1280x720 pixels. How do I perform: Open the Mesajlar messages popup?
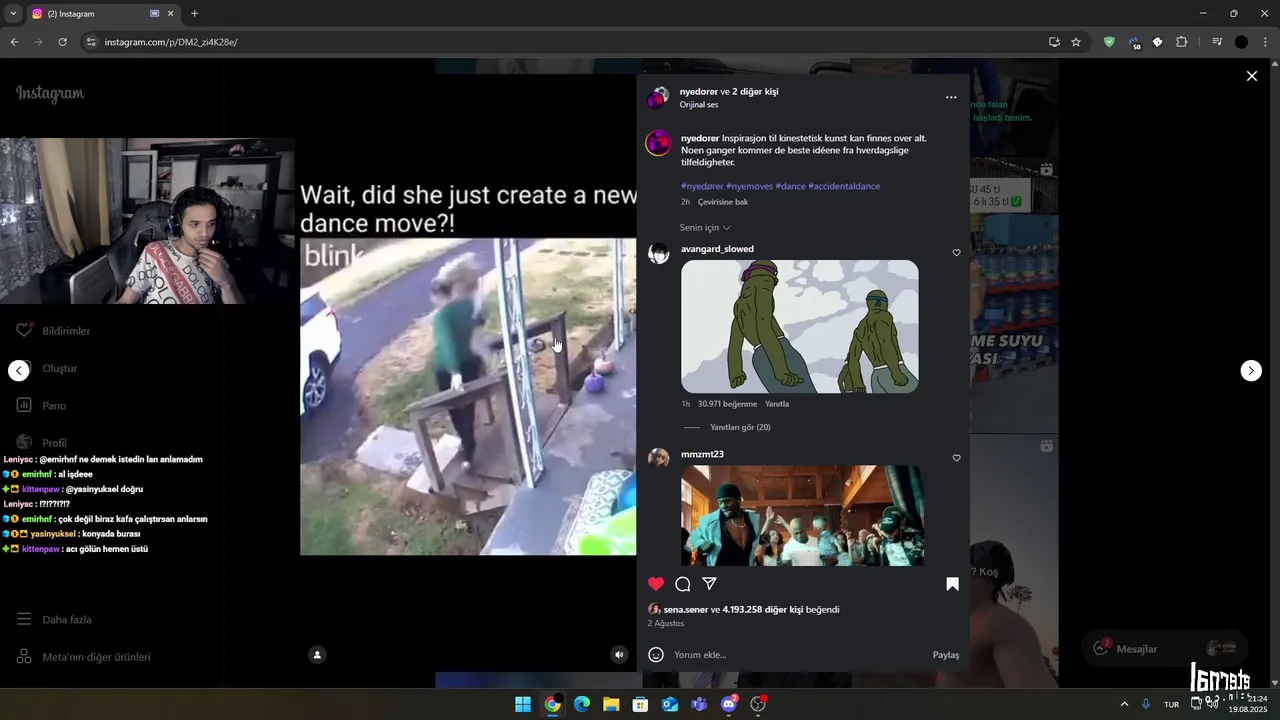(1165, 649)
